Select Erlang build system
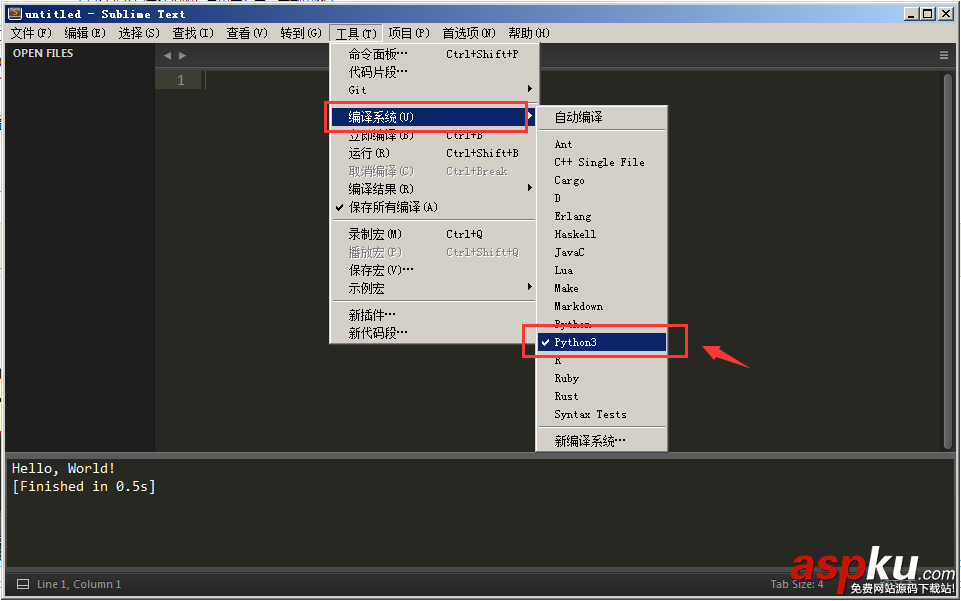 point(602,216)
